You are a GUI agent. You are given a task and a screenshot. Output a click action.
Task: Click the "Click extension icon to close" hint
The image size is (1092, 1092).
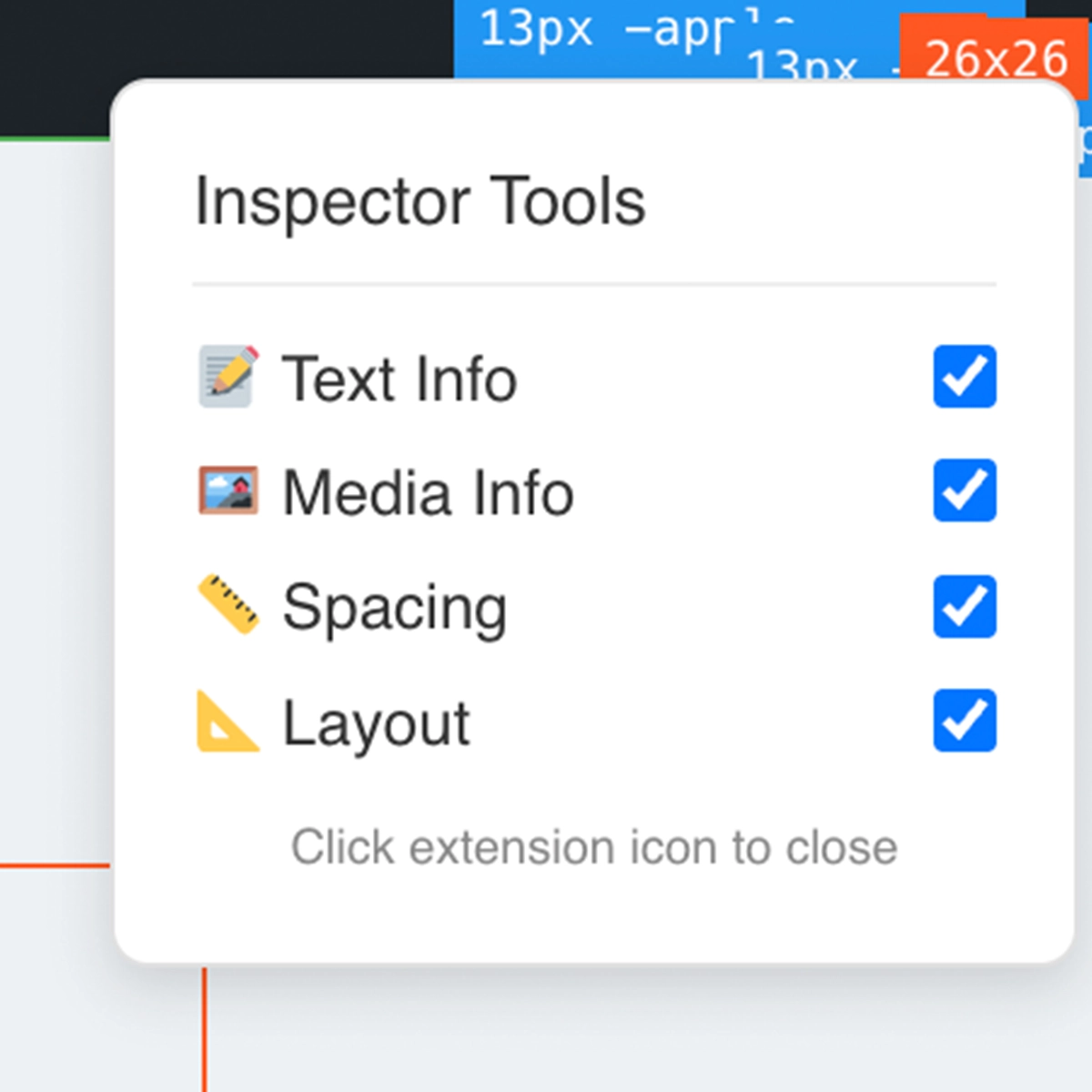click(593, 847)
